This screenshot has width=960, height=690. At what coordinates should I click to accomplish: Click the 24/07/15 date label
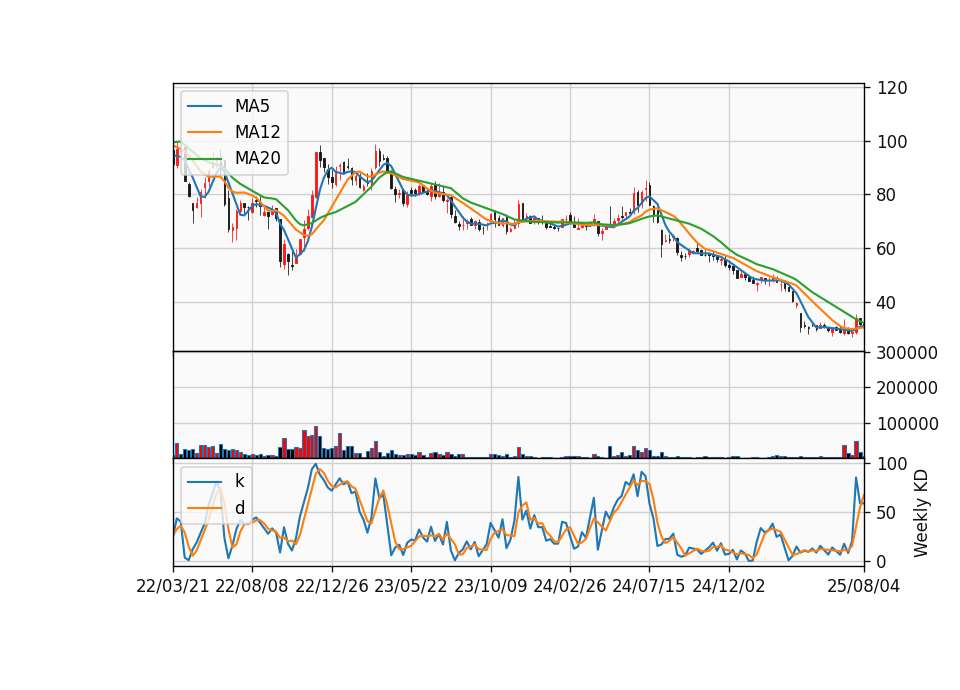[x=649, y=586]
